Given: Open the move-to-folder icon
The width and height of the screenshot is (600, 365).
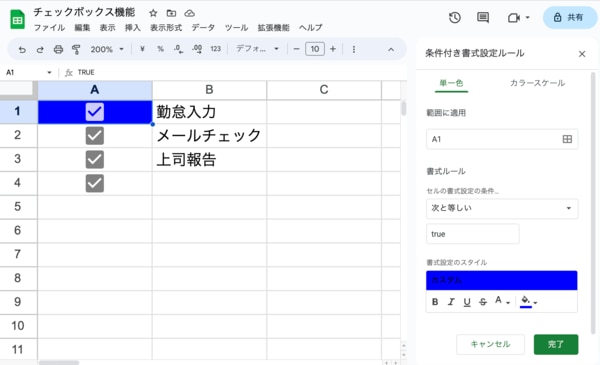Looking at the screenshot, I should [171, 13].
